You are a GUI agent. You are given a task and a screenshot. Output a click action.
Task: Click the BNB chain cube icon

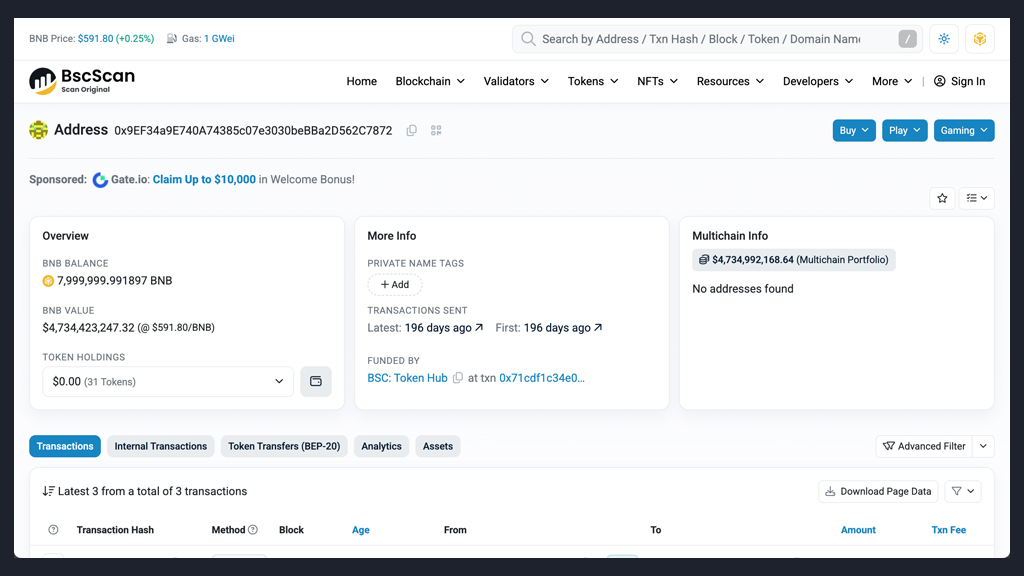[x=980, y=39]
